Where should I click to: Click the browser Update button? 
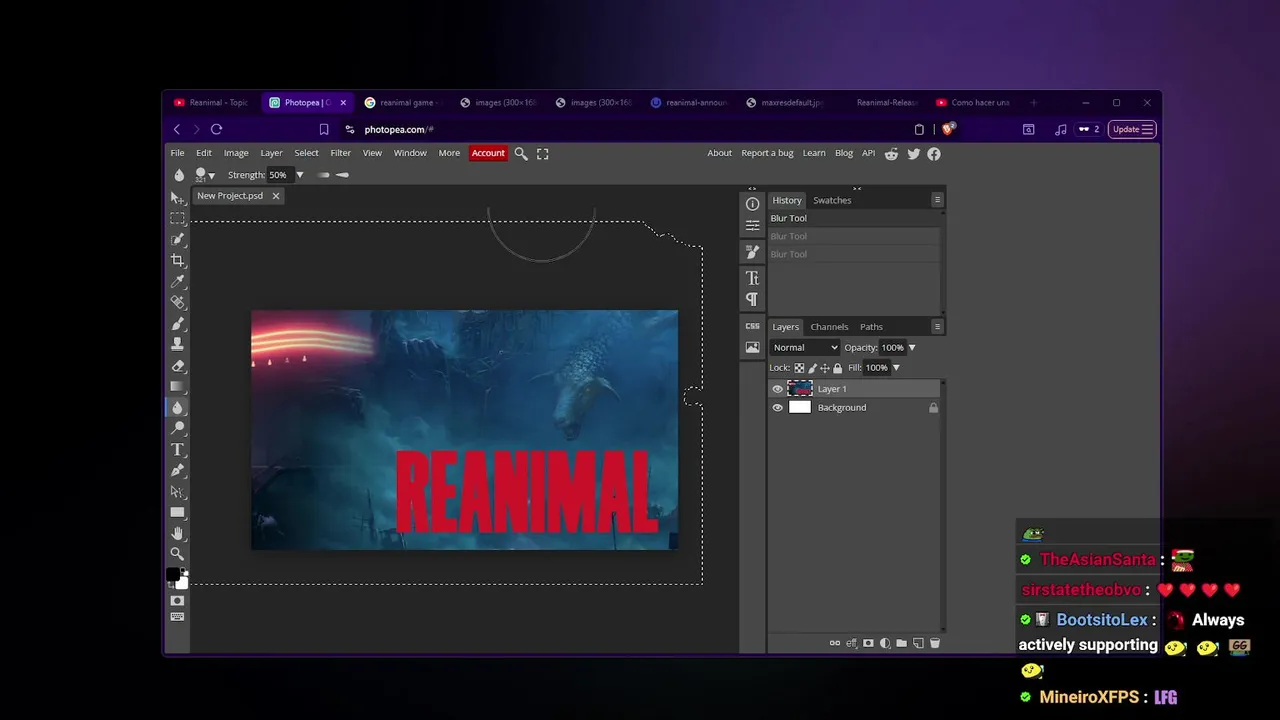tap(1132, 129)
